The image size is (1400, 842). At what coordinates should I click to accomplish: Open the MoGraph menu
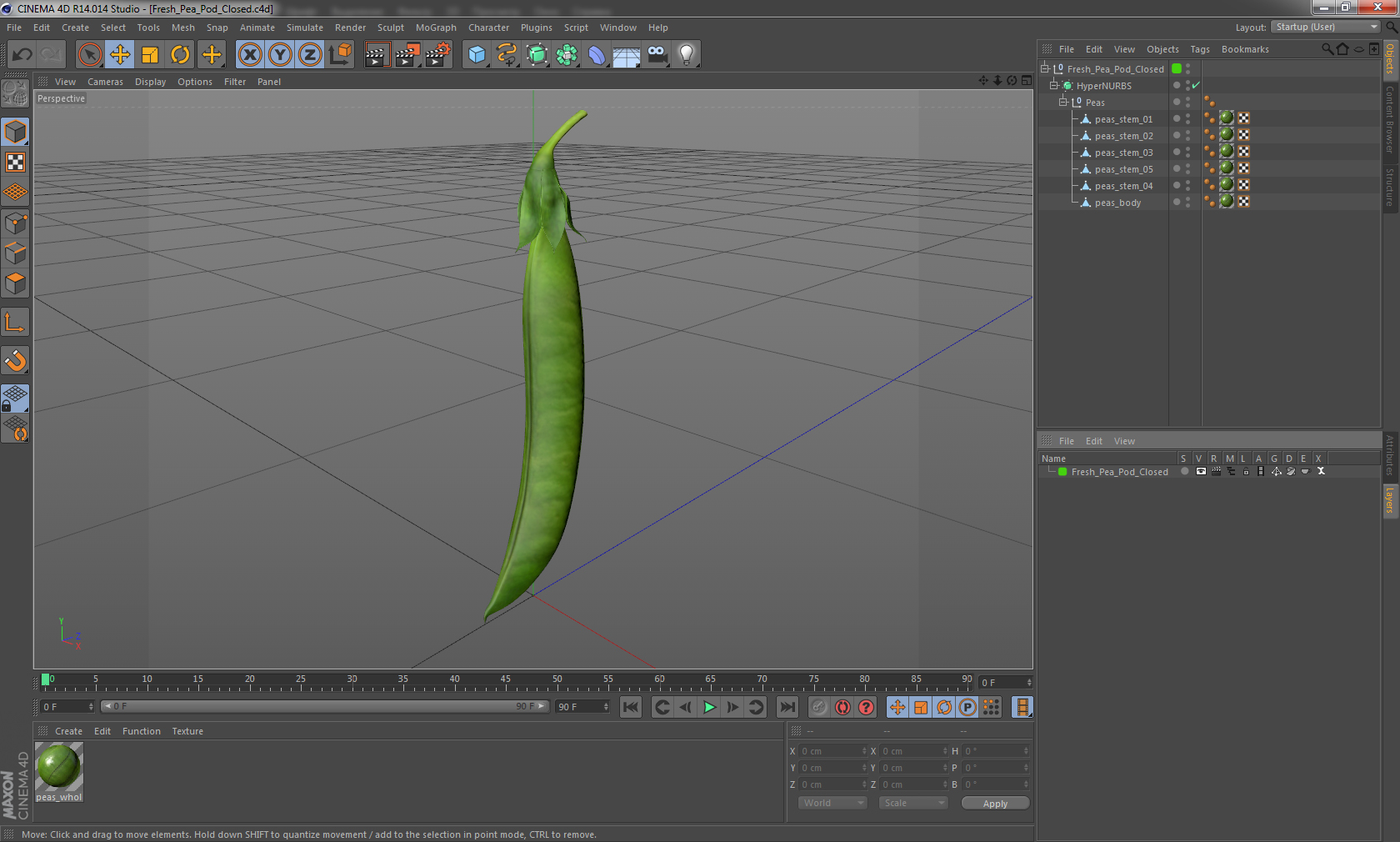[x=436, y=28]
